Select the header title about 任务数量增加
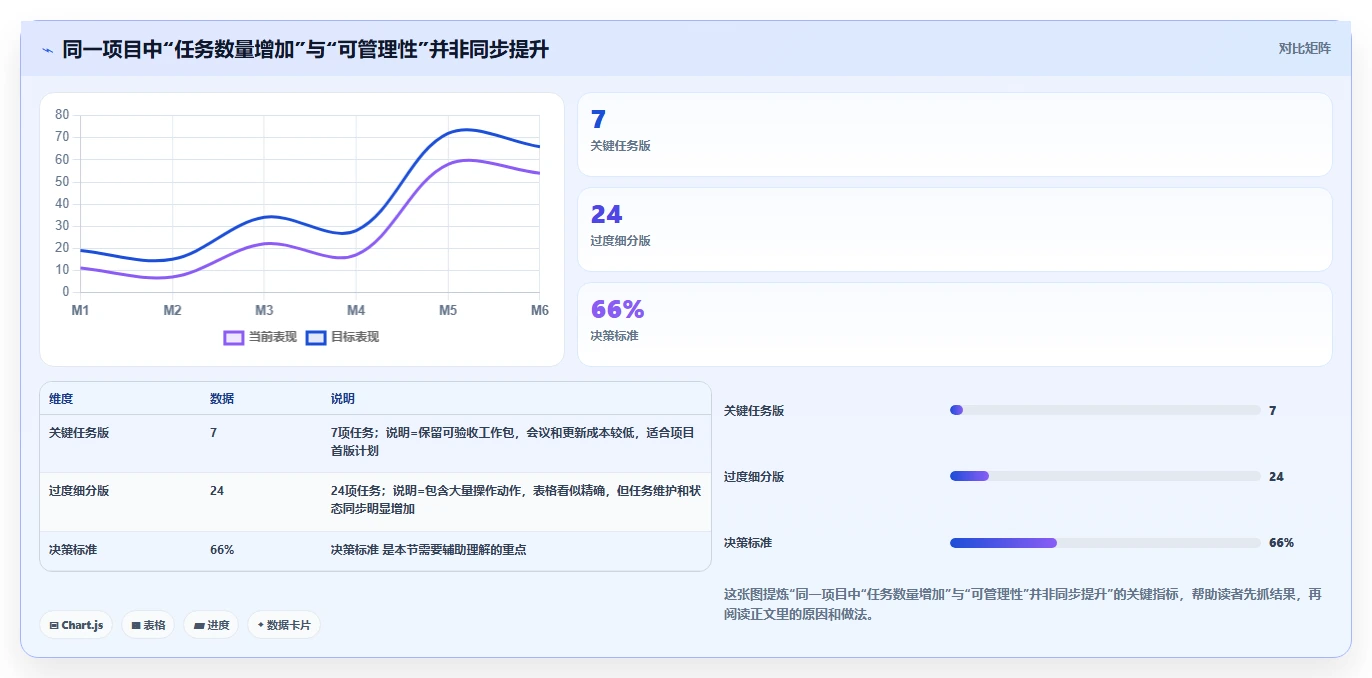Image resolution: width=1372 pixels, height=678 pixels. [305, 49]
